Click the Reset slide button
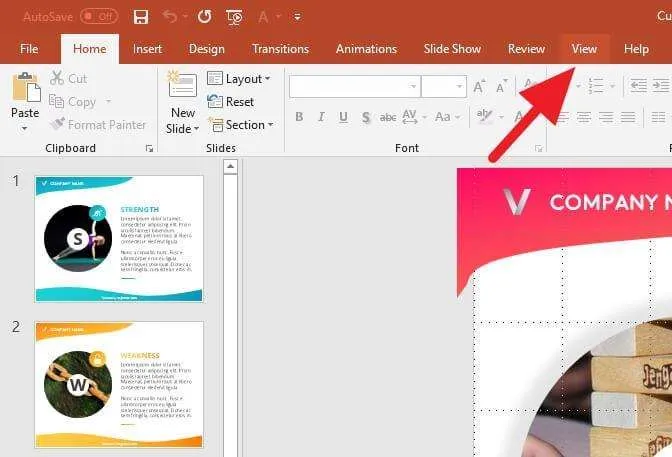 click(x=231, y=102)
